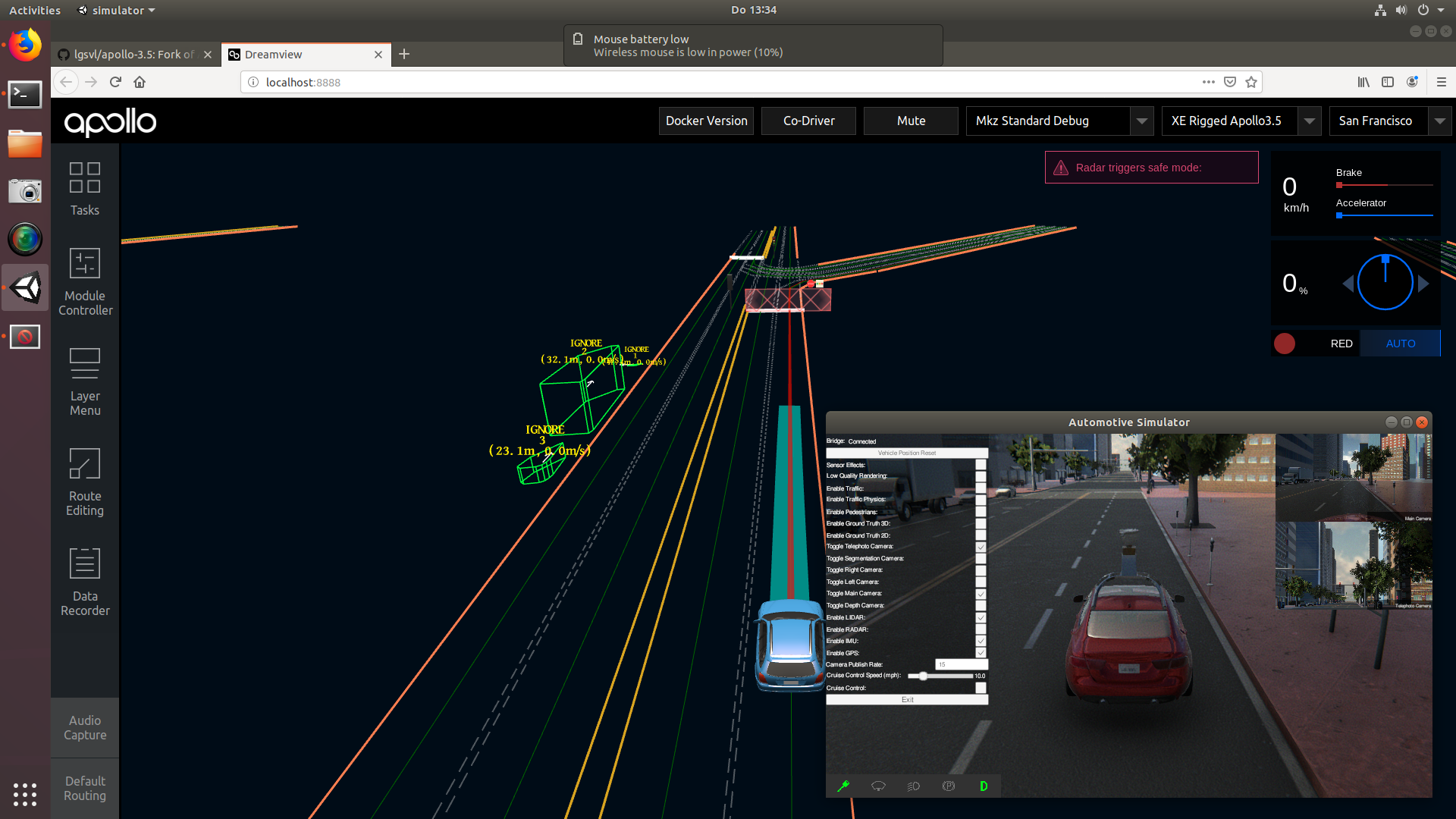
Task: Adjust the Cruise Control Speed slider
Action: (922, 676)
